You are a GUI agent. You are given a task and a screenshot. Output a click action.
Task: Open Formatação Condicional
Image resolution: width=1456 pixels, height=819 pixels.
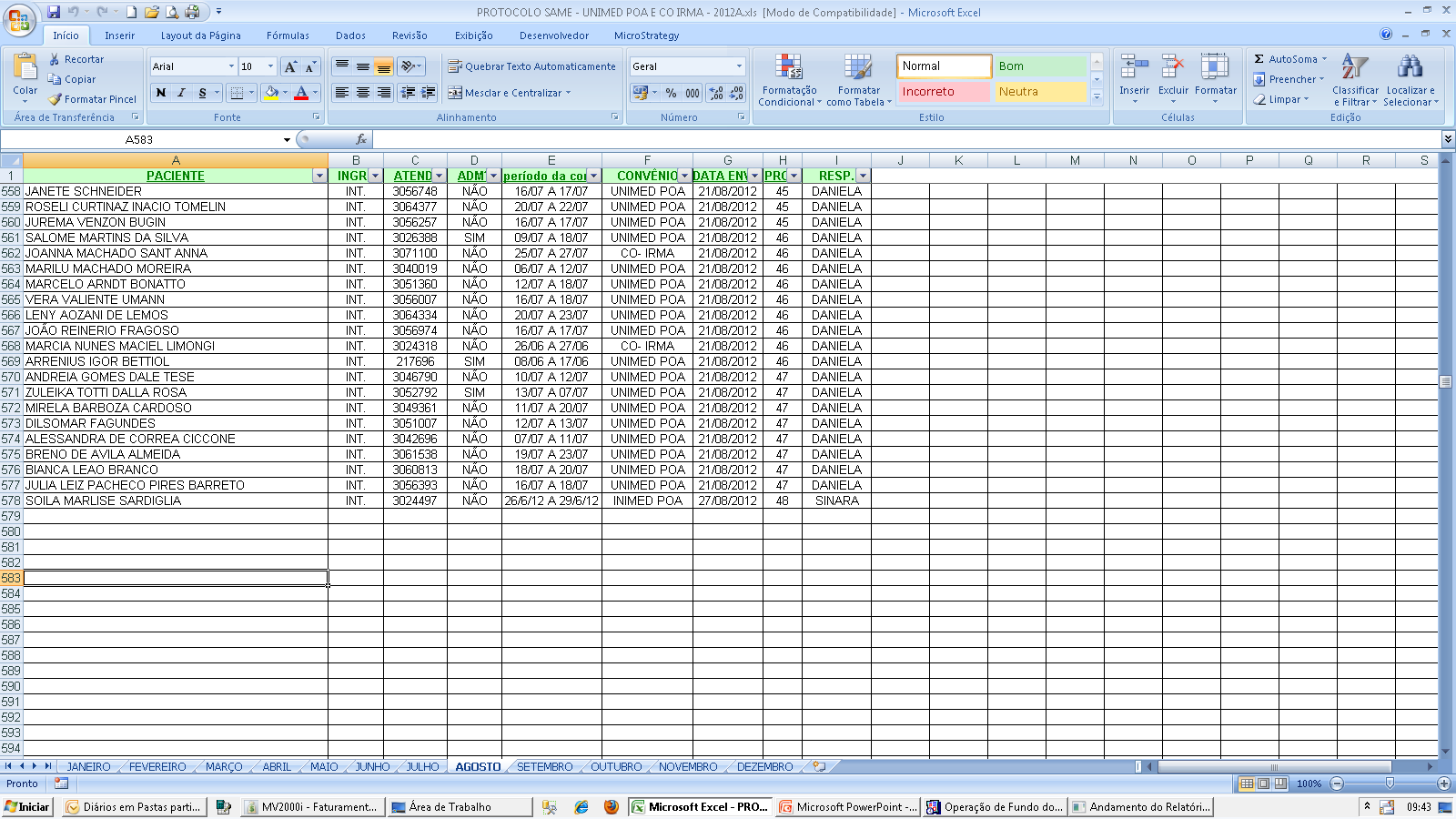coord(789,80)
